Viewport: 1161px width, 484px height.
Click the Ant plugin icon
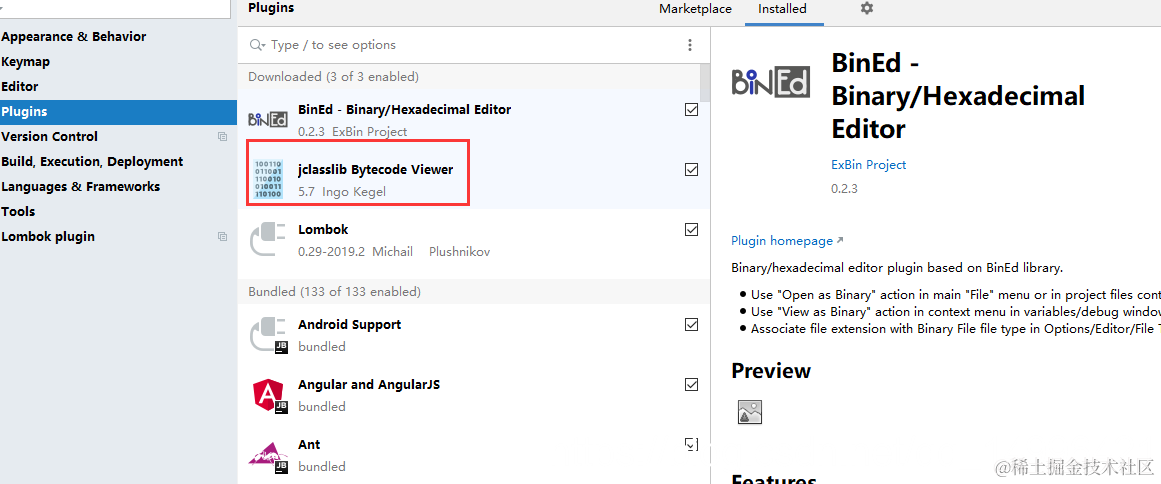coord(268,456)
